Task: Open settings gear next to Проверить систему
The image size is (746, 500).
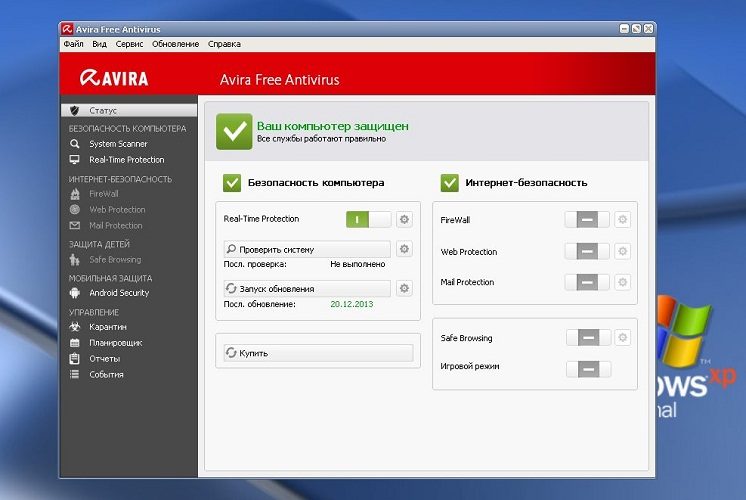Action: pos(404,249)
